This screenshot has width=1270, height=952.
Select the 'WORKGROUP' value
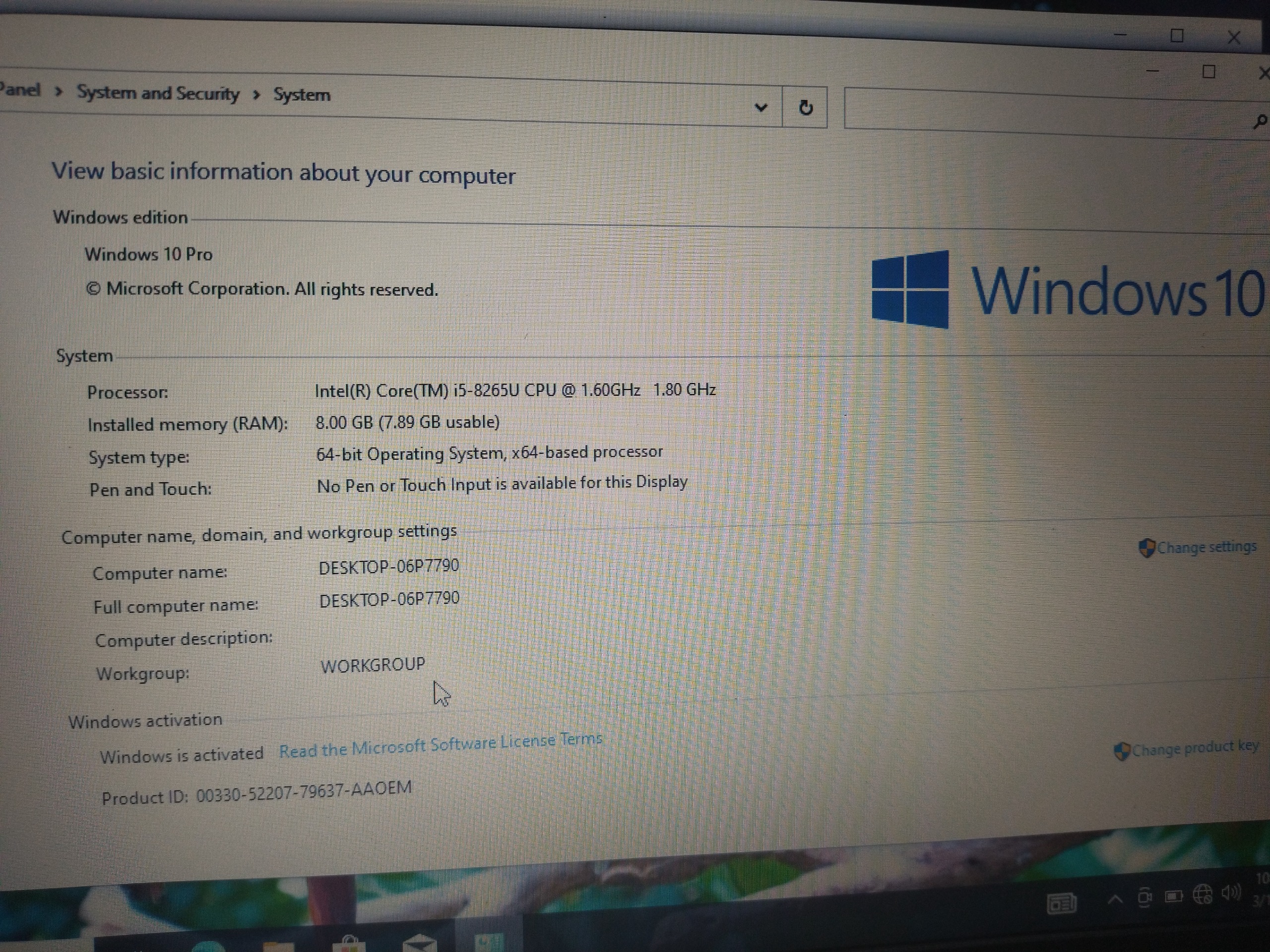click(373, 665)
